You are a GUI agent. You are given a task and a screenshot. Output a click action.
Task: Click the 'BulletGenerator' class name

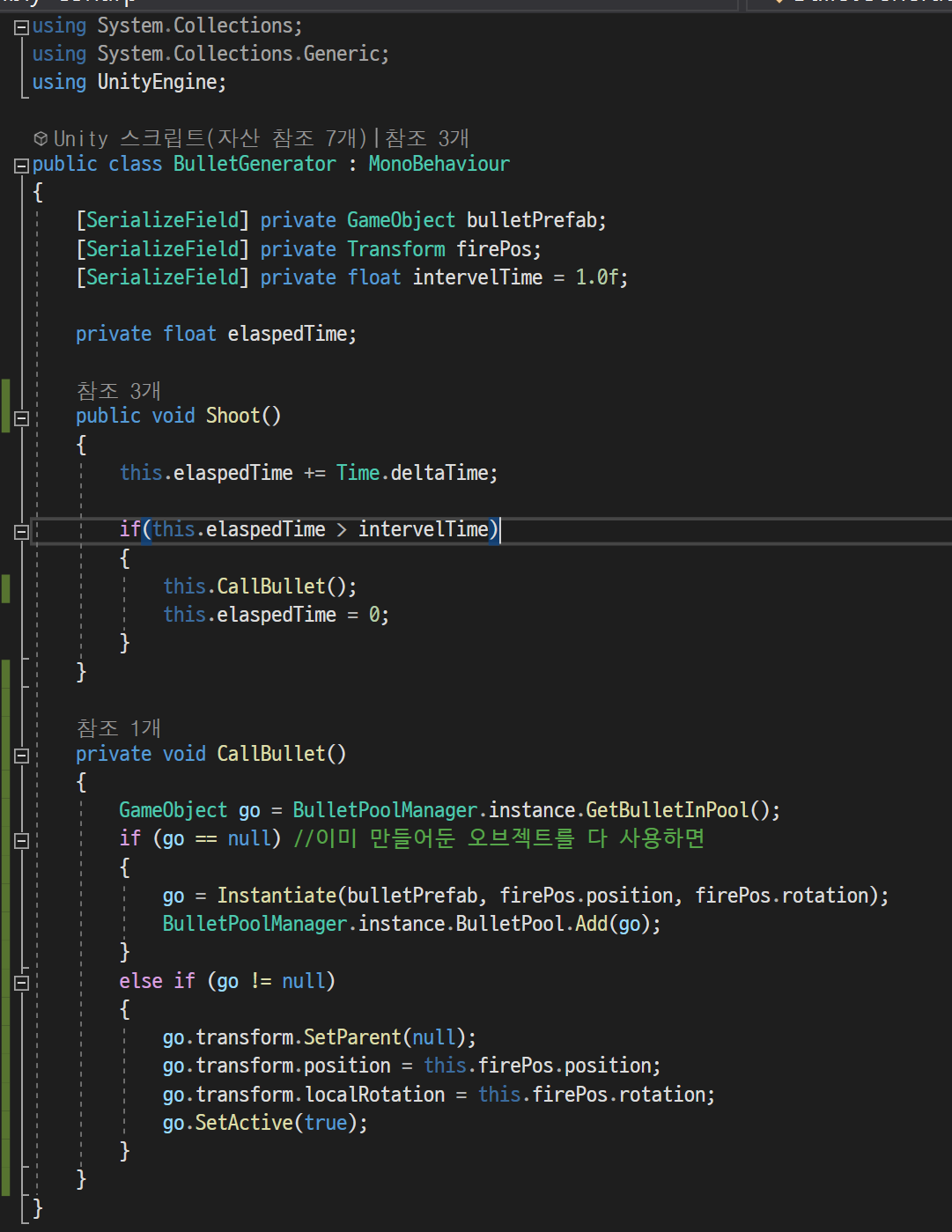[255, 164]
